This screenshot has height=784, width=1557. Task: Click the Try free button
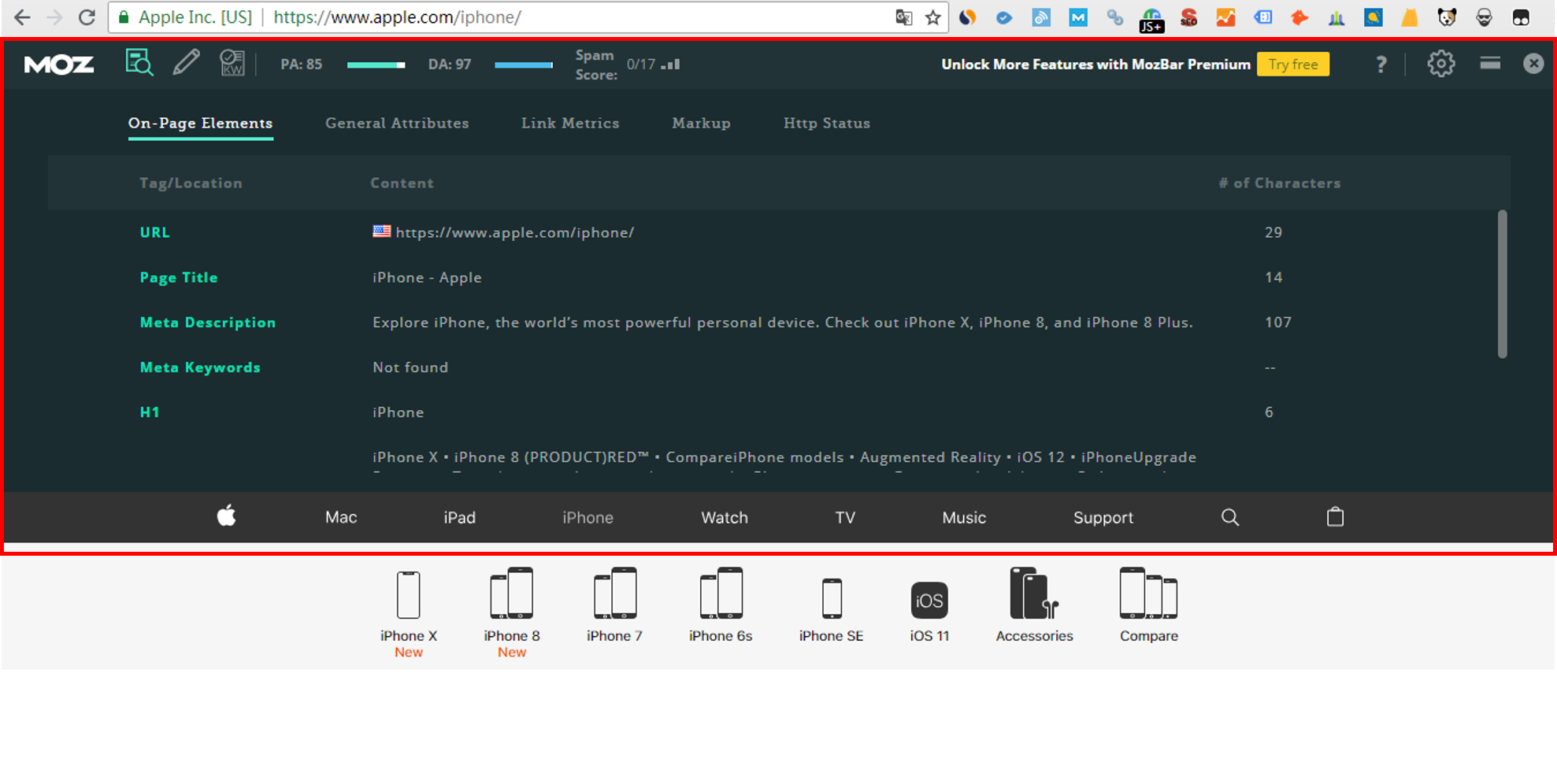click(x=1292, y=65)
